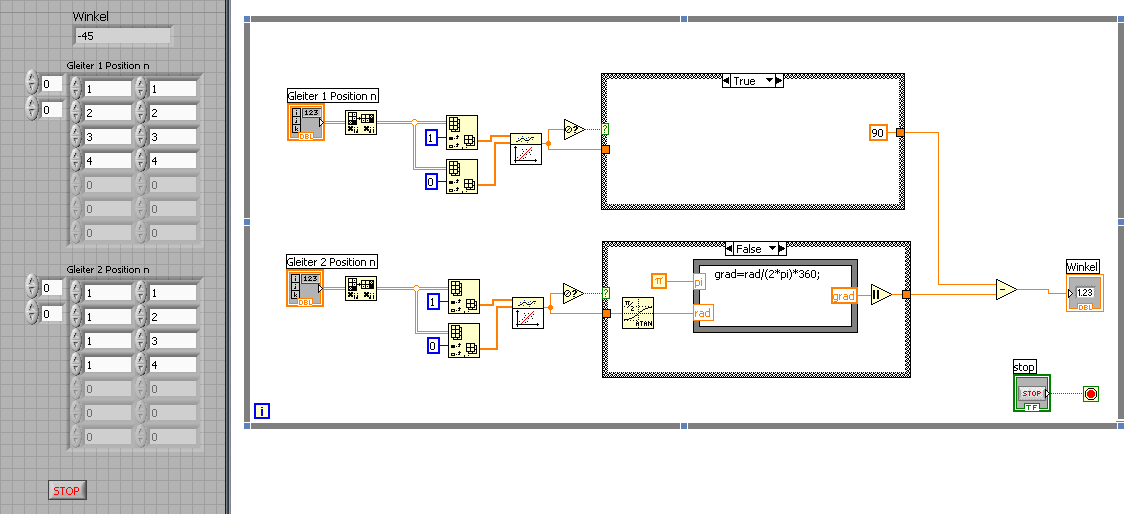
Task: Click Gleiter 2 second index stepper
Action: tap(31, 312)
